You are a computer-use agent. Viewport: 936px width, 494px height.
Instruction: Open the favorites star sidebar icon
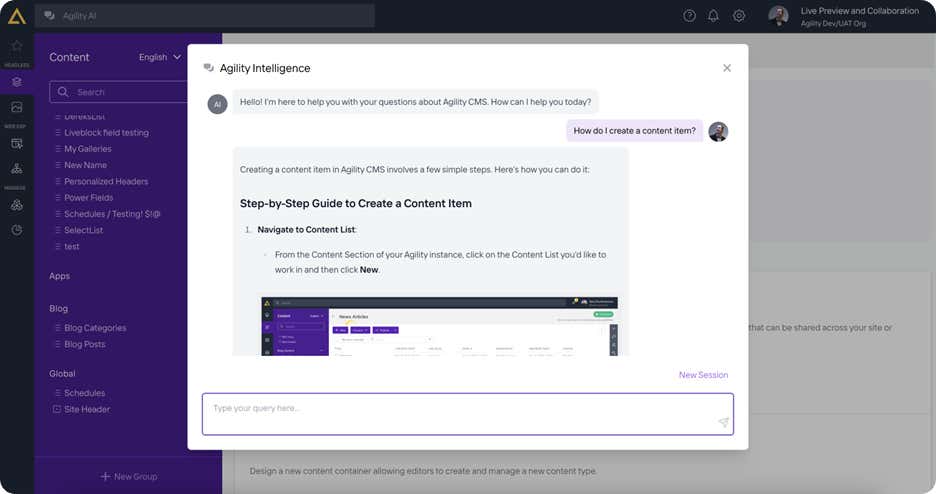pyautogui.click(x=17, y=46)
